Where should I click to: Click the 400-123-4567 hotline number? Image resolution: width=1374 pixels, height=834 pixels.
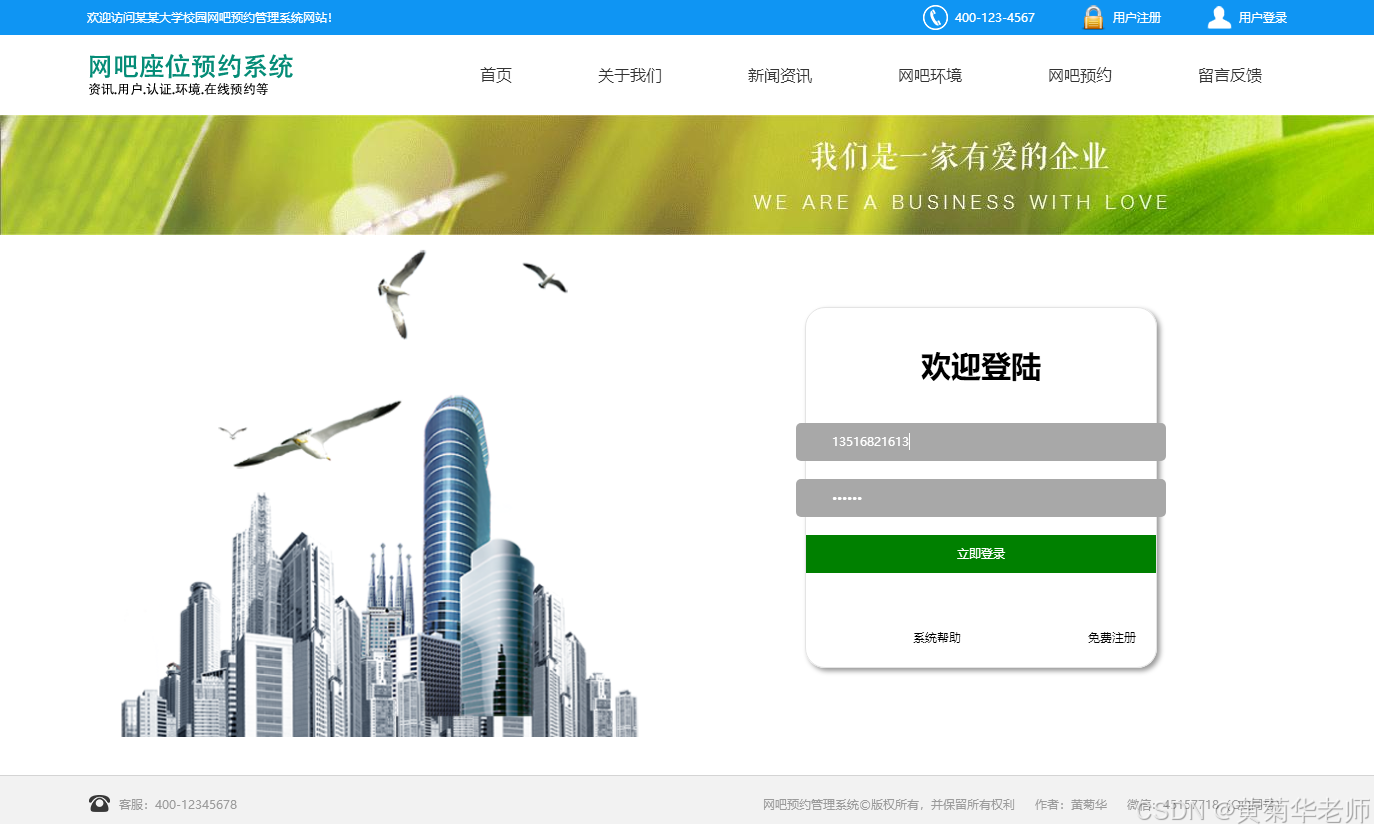(996, 17)
